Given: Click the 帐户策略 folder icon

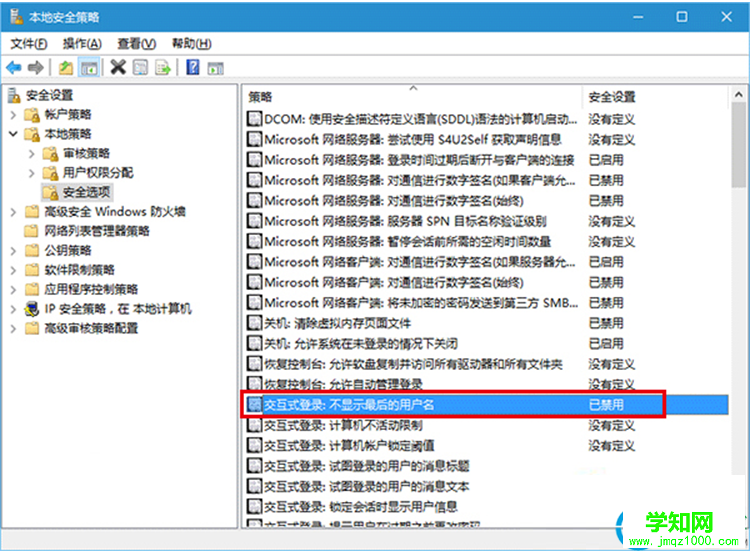Looking at the screenshot, I should click(32, 115).
